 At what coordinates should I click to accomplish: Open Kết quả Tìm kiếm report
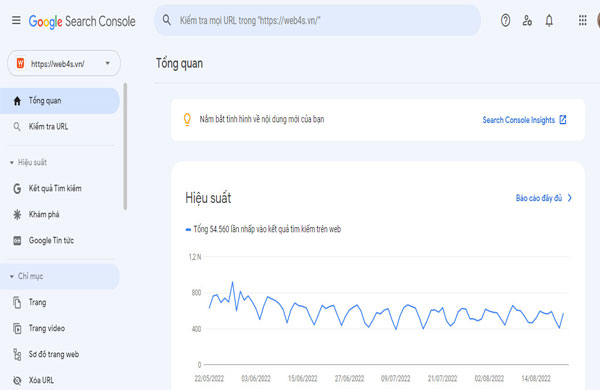60,188
